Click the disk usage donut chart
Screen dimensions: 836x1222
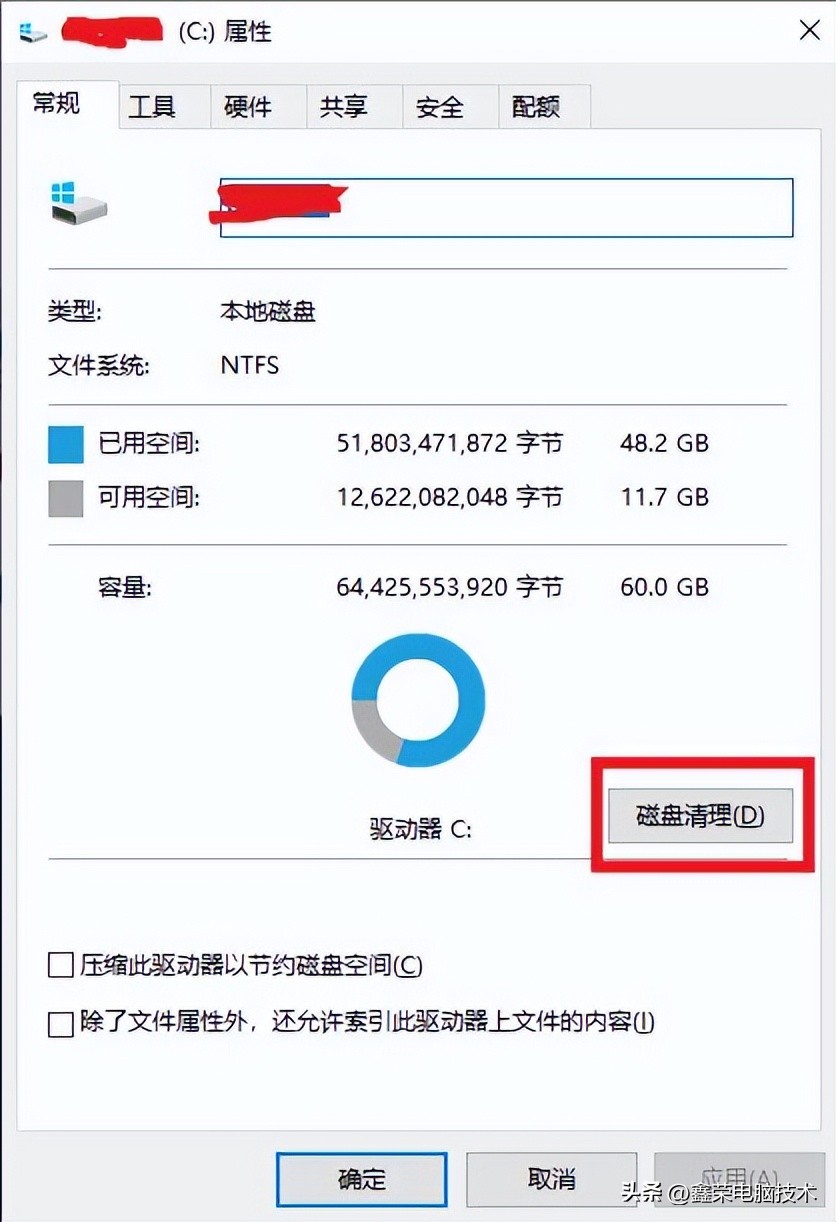418,699
